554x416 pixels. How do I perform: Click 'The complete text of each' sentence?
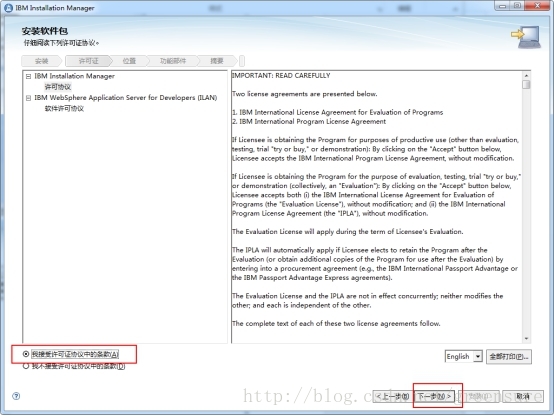point(336,324)
